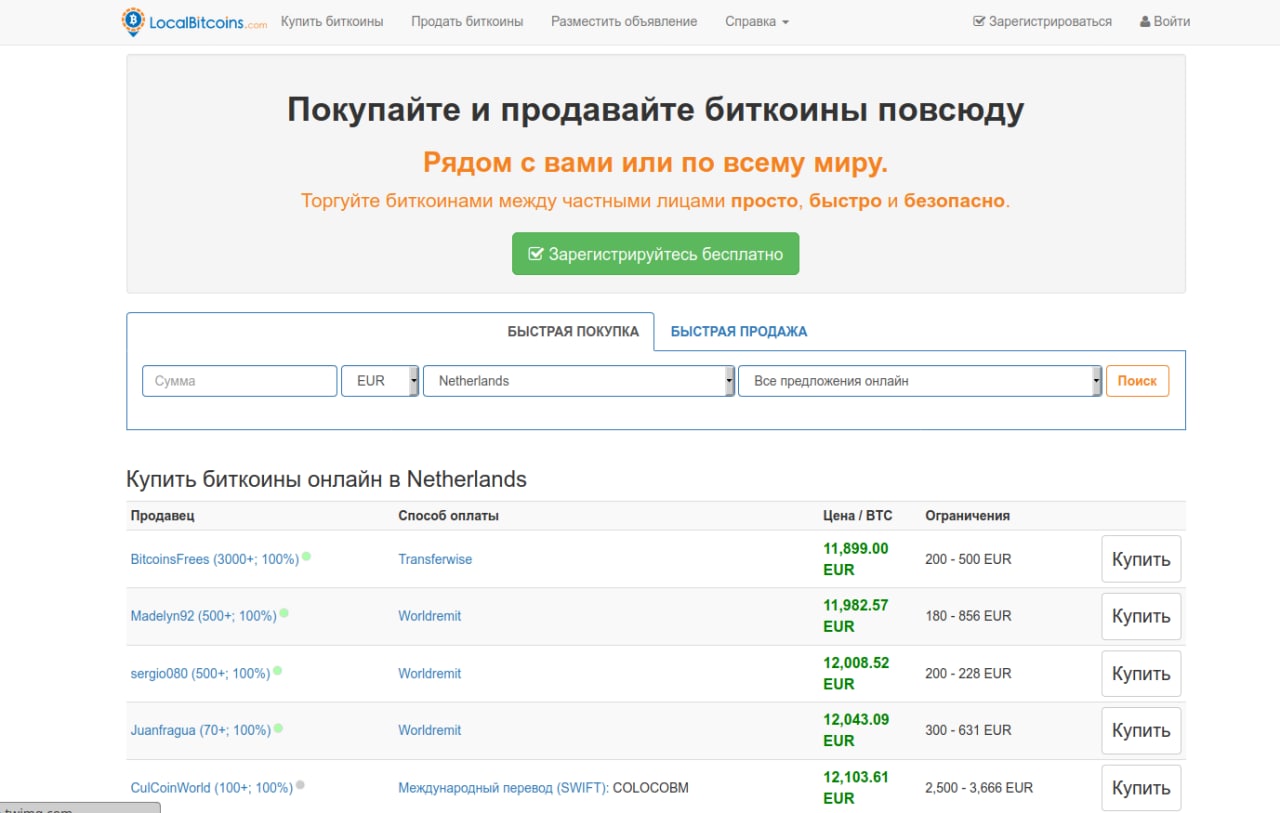Click the green status dot beside Juanfragua
Image resolution: width=1280 pixels, height=813 pixels.
point(278,728)
